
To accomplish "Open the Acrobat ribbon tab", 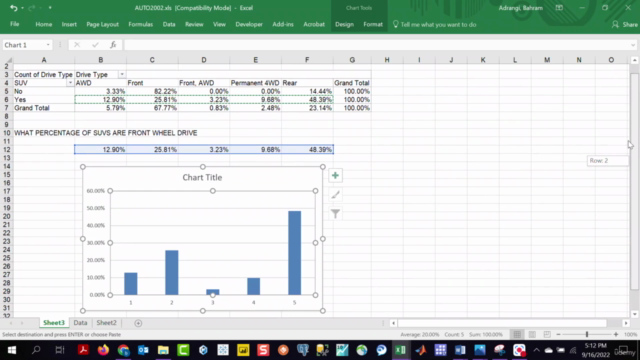I will point(314,24).
